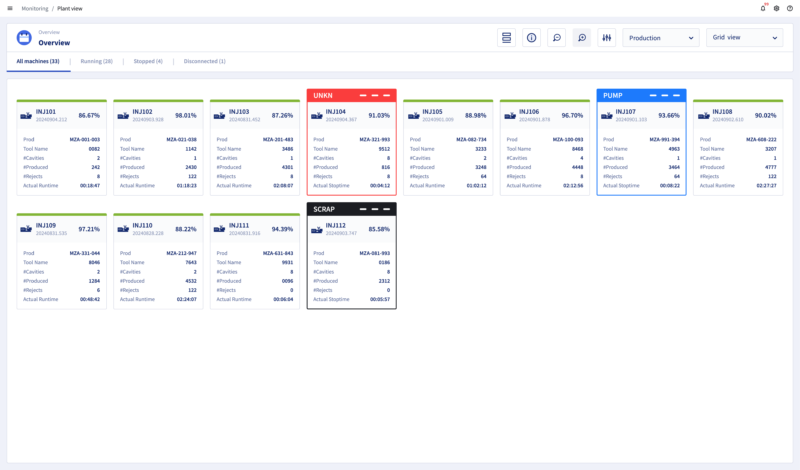Viewport: 800px width, 470px height.
Task: Open the hamburger navigation menu
Action: click(x=10, y=8)
